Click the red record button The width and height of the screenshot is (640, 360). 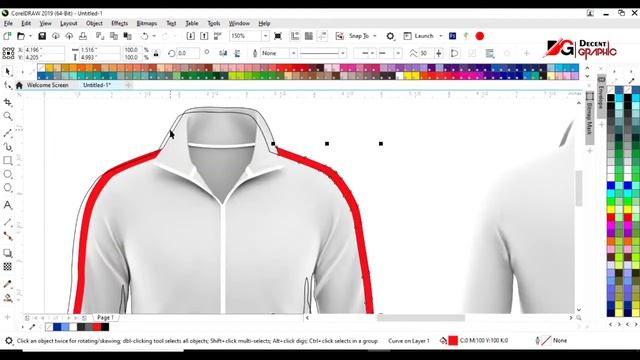point(480,36)
